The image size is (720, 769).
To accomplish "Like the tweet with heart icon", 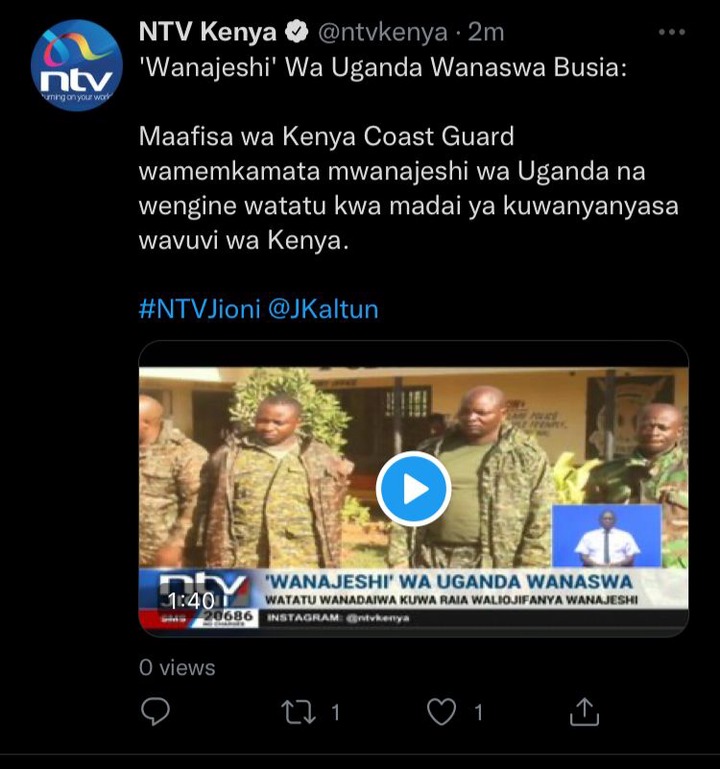I will [x=441, y=712].
